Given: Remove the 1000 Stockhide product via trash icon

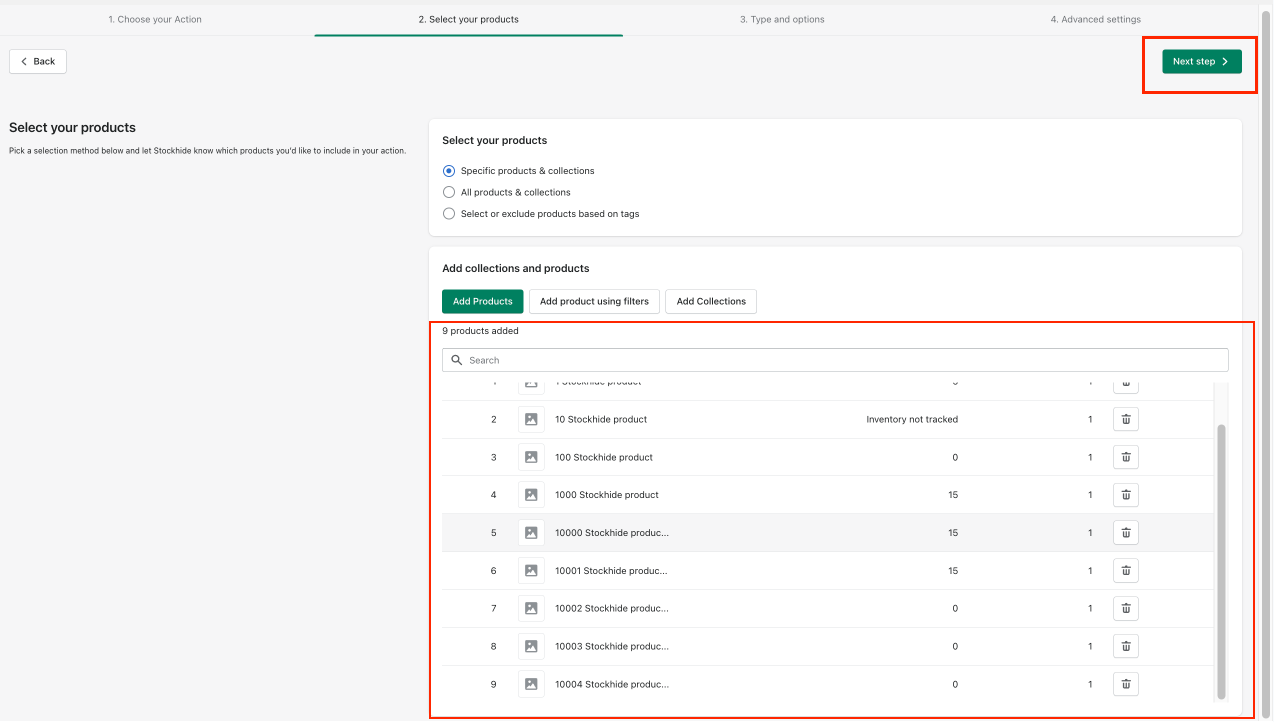Looking at the screenshot, I should (x=1125, y=495).
